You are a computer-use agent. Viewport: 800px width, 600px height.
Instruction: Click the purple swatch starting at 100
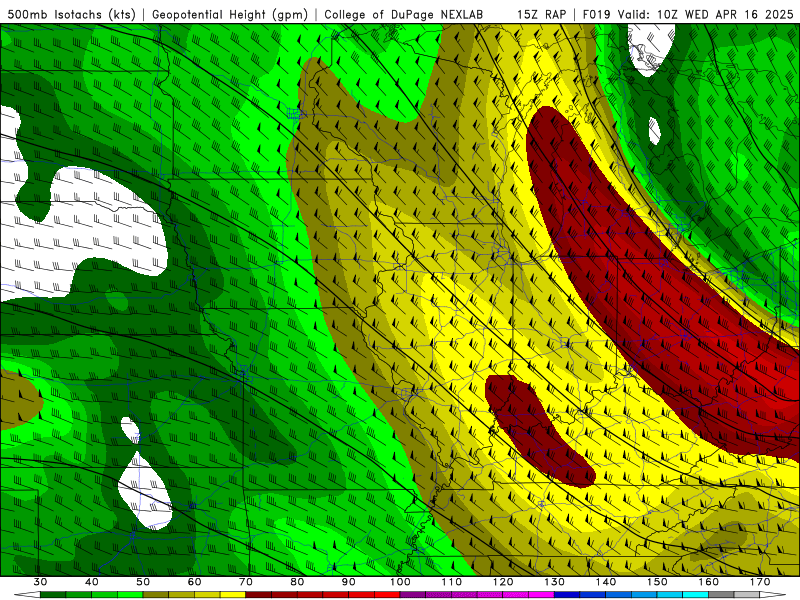pos(413,595)
